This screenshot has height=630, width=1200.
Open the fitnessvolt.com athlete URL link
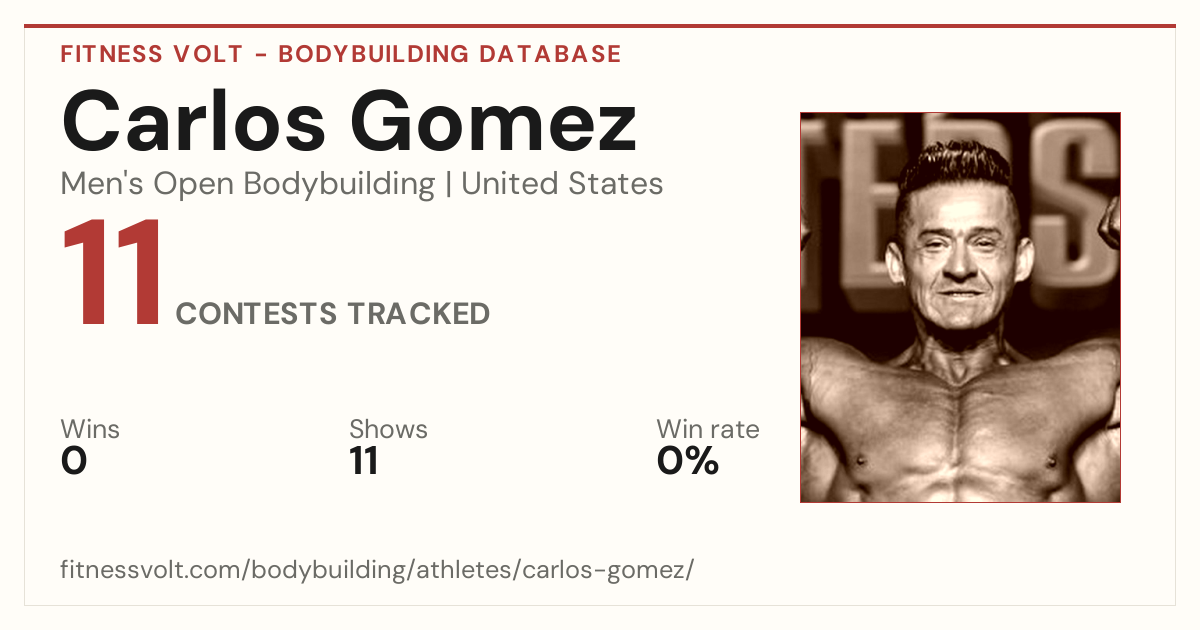377,571
